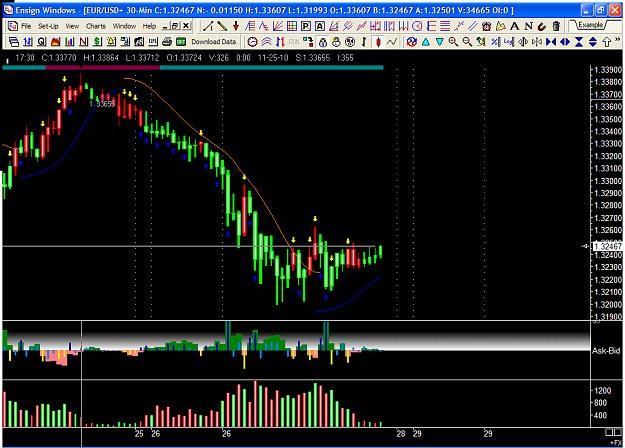625x448 pixels.
Task: Toggle the line chart style button
Action: tap(392, 41)
